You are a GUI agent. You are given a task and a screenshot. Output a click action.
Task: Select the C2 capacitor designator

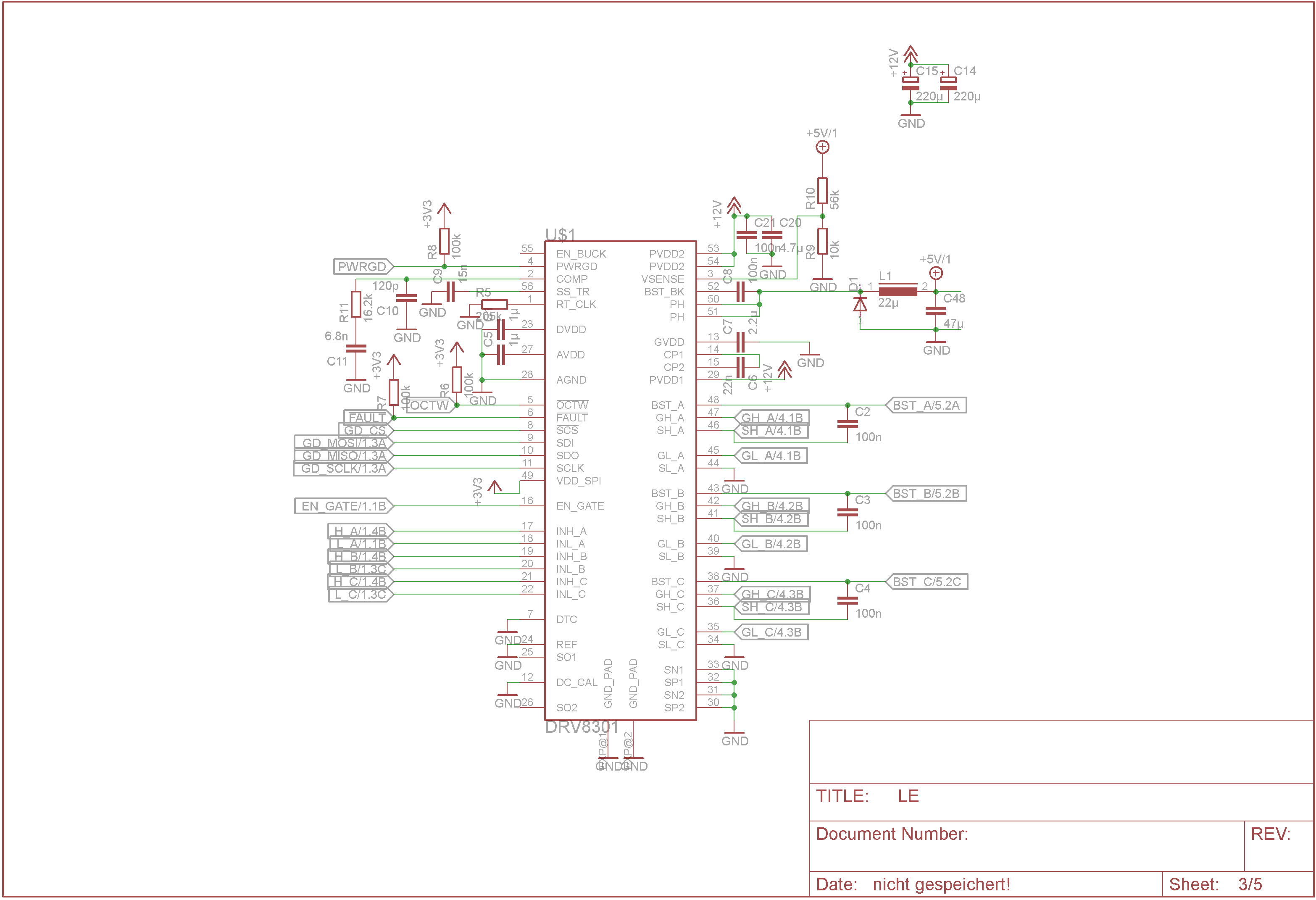pyautogui.click(x=863, y=412)
